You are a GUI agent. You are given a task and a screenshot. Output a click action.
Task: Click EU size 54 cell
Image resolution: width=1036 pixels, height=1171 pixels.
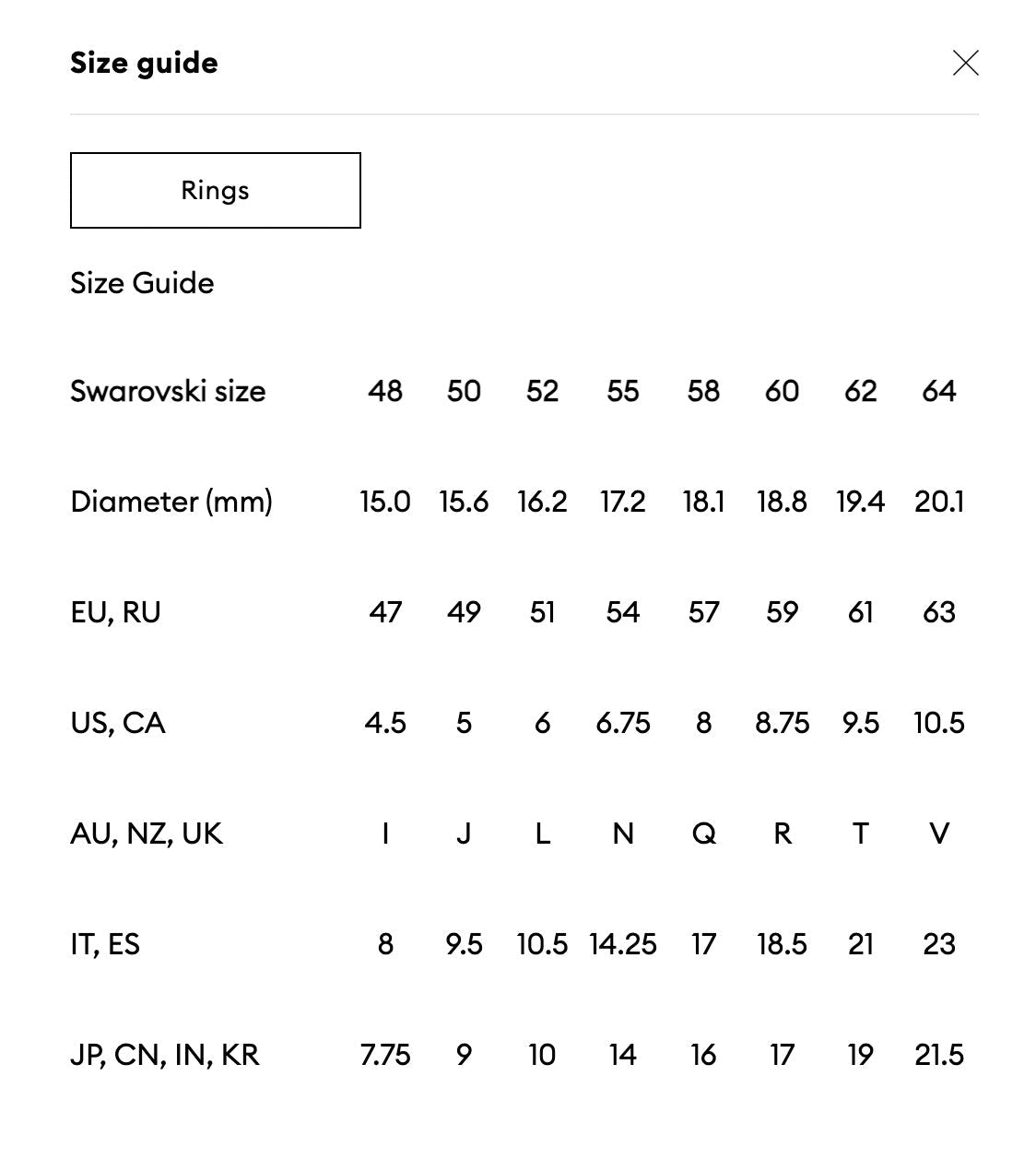pos(622,612)
